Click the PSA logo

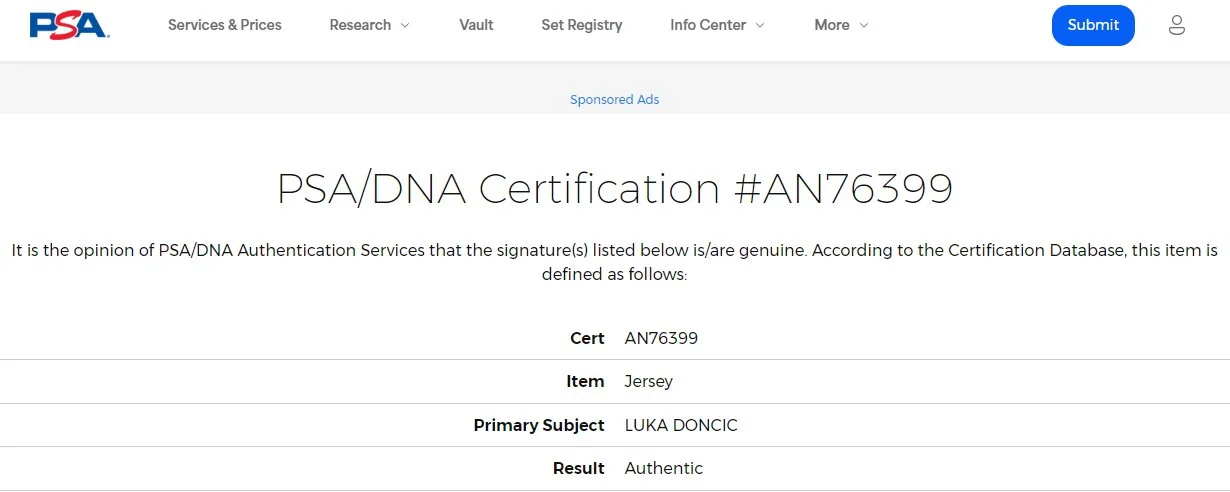click(69, 25)
